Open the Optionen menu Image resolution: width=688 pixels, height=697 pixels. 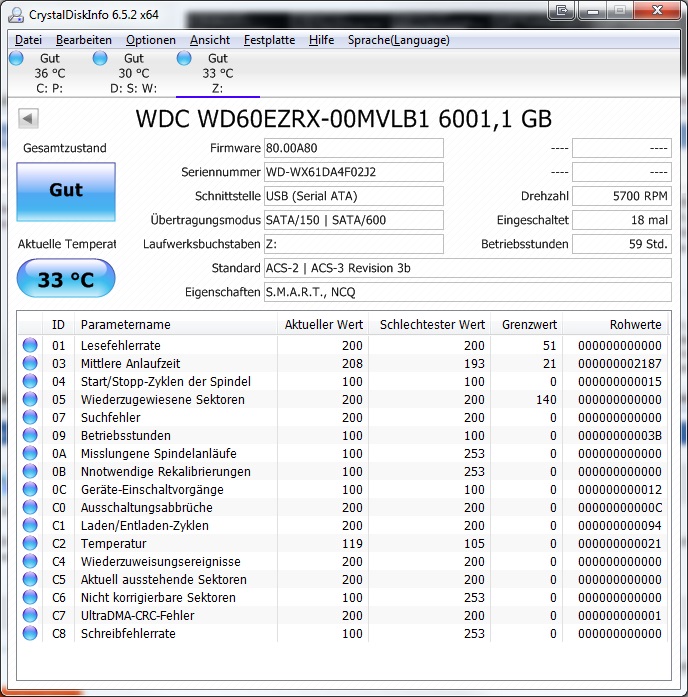[151, 40]
